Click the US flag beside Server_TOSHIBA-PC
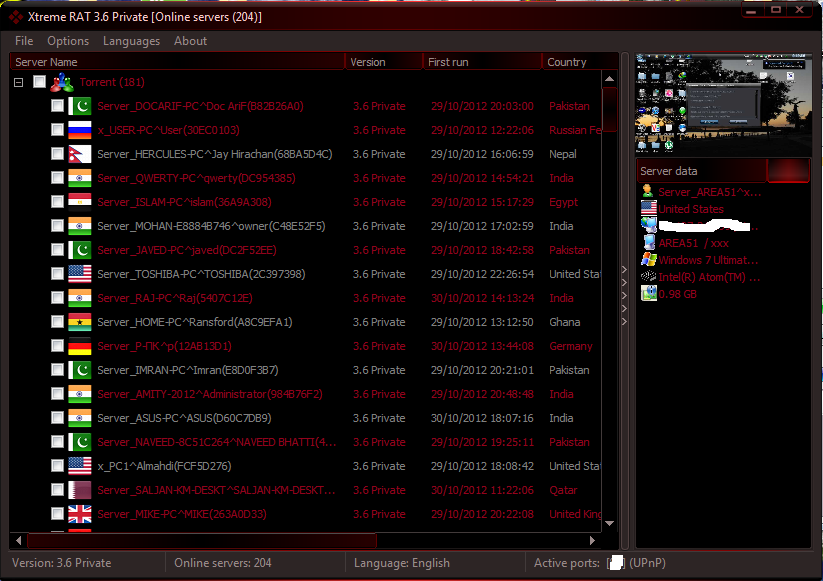 coord(80,274)
